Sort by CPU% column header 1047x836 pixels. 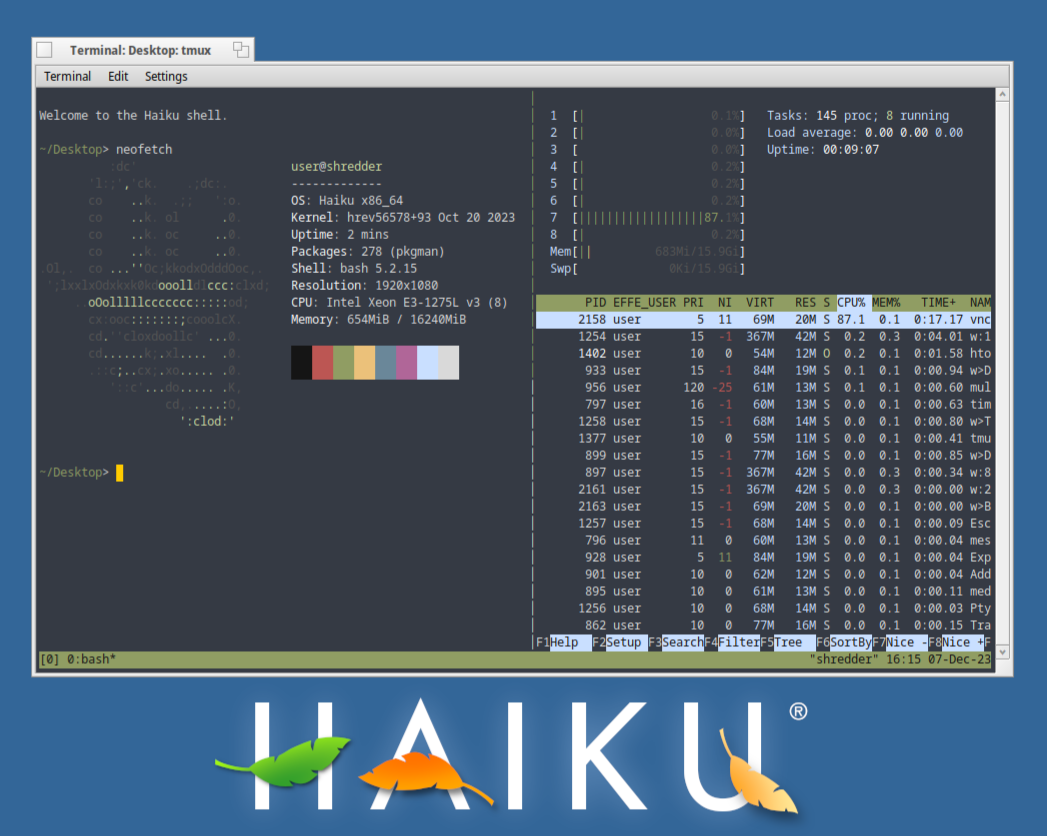point(851,302)
